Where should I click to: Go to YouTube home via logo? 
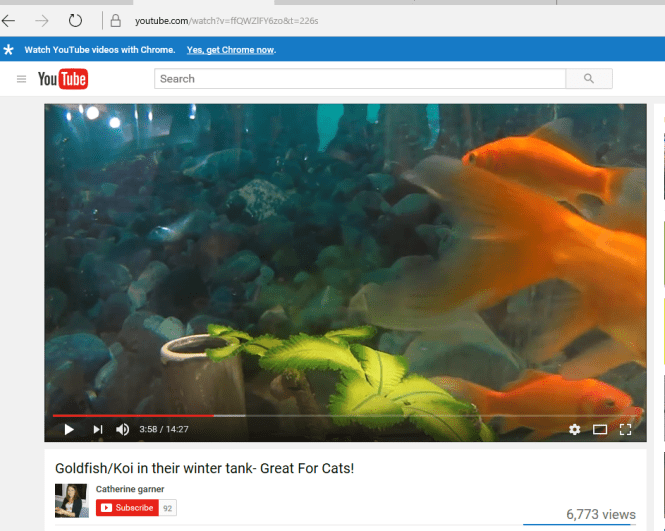(63, 79)
